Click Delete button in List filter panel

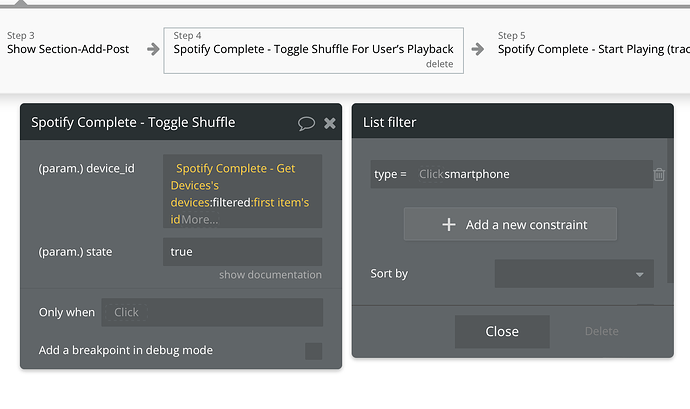pyautogui.click(x=602, y=331)
